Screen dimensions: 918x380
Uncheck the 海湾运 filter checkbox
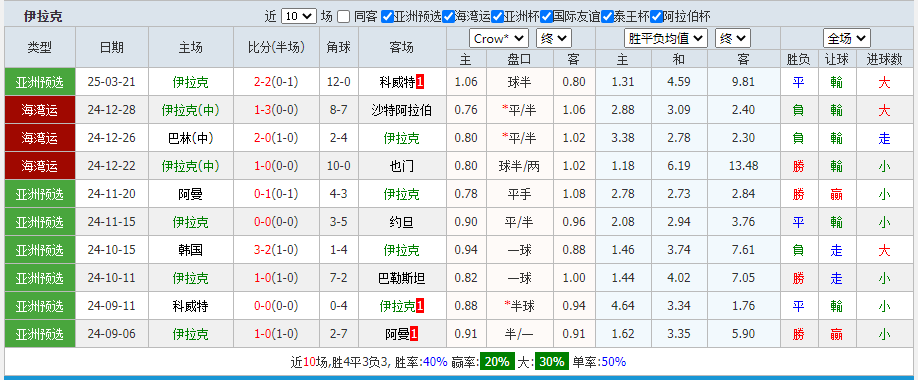point(448,16)
